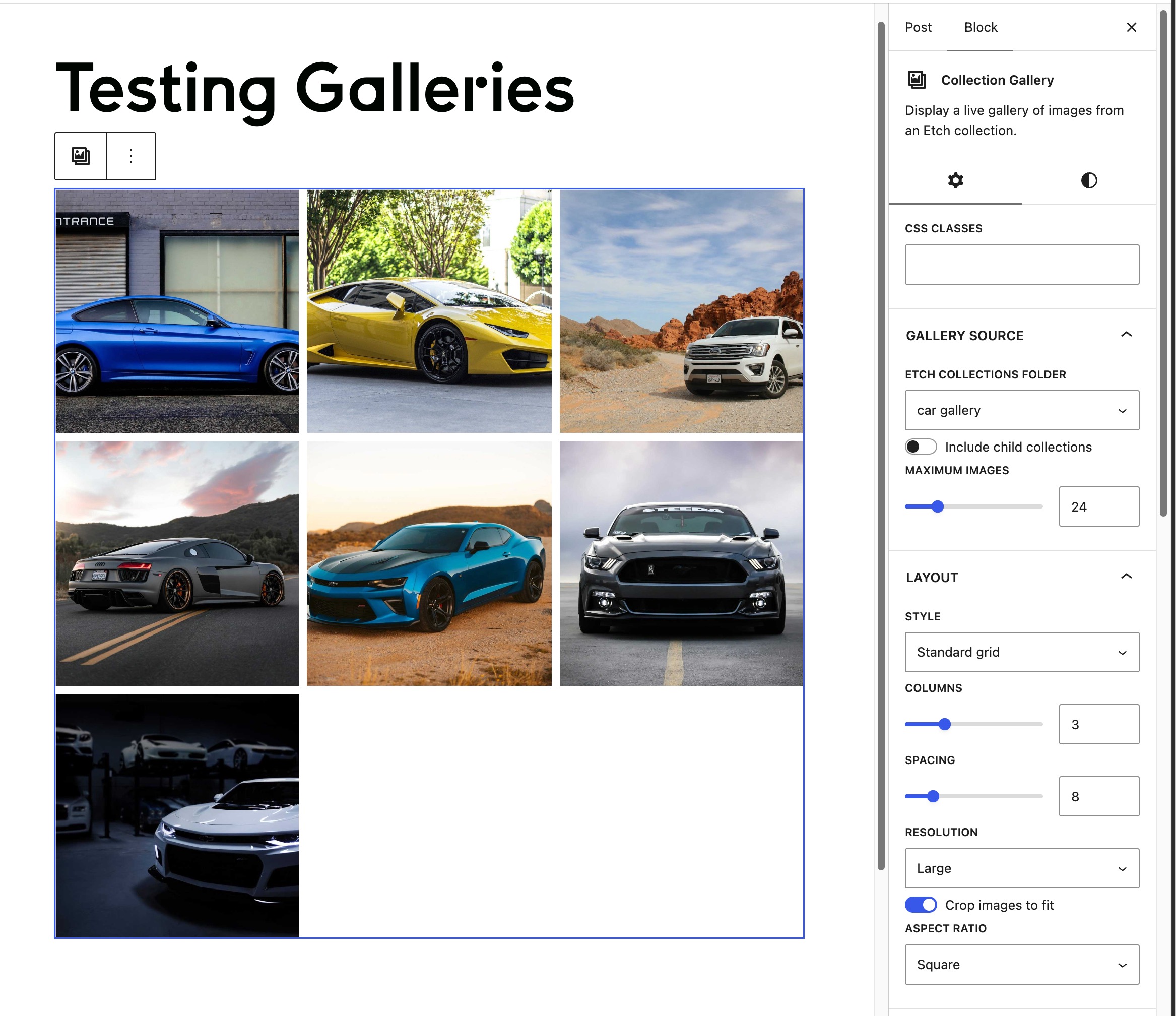This screenshot has height=1016, width=1176.
Task: Close the settings sidebar with the X
Action: [x=1131, y=27]
